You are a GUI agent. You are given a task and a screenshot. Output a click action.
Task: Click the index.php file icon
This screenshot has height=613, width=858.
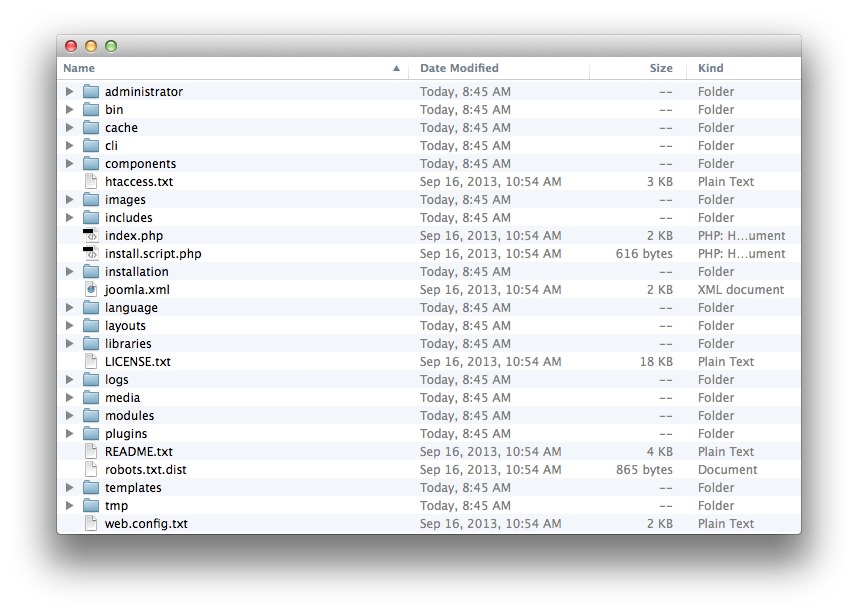(x=91, y=236)
